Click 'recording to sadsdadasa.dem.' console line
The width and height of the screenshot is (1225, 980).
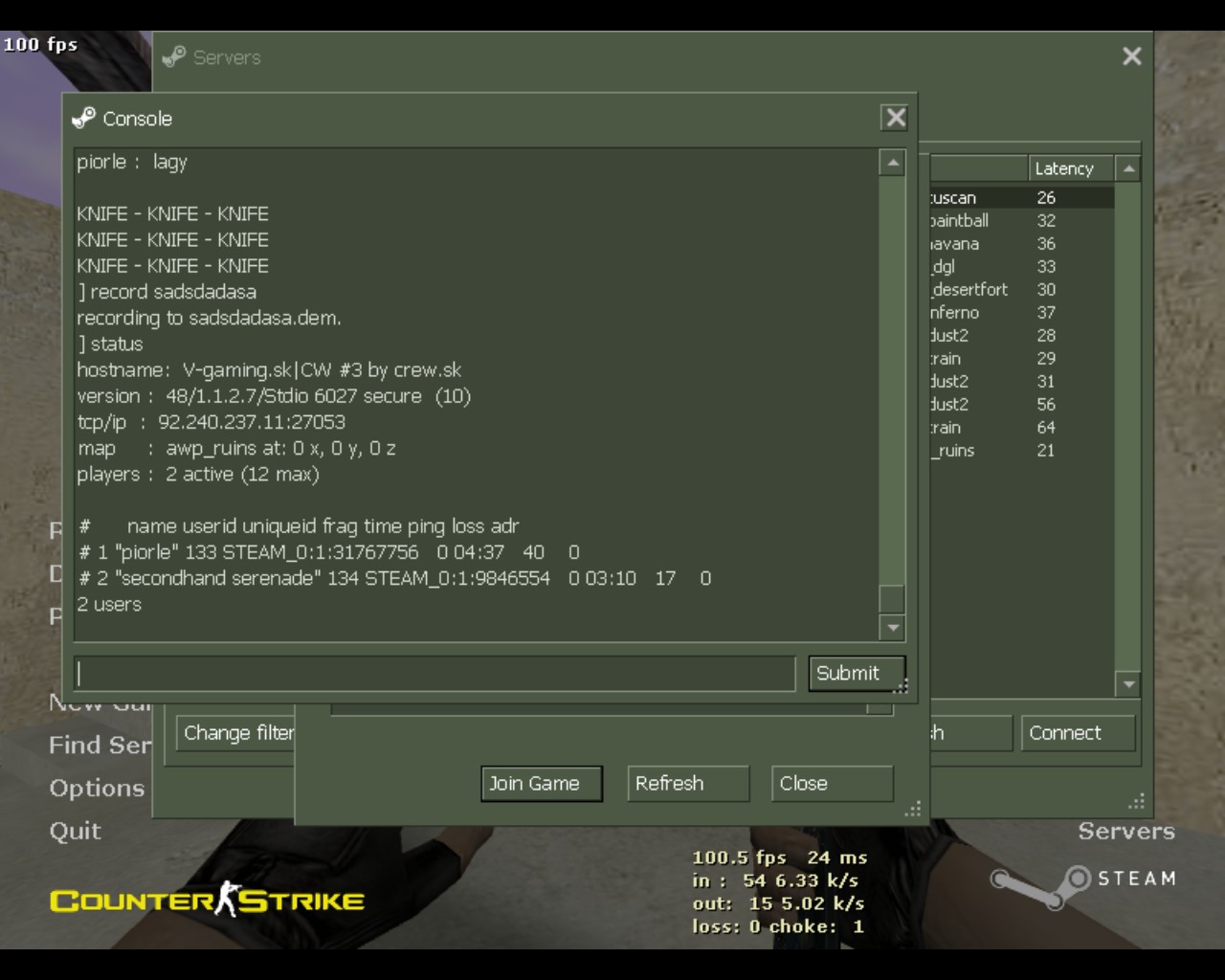pos(209,318)
